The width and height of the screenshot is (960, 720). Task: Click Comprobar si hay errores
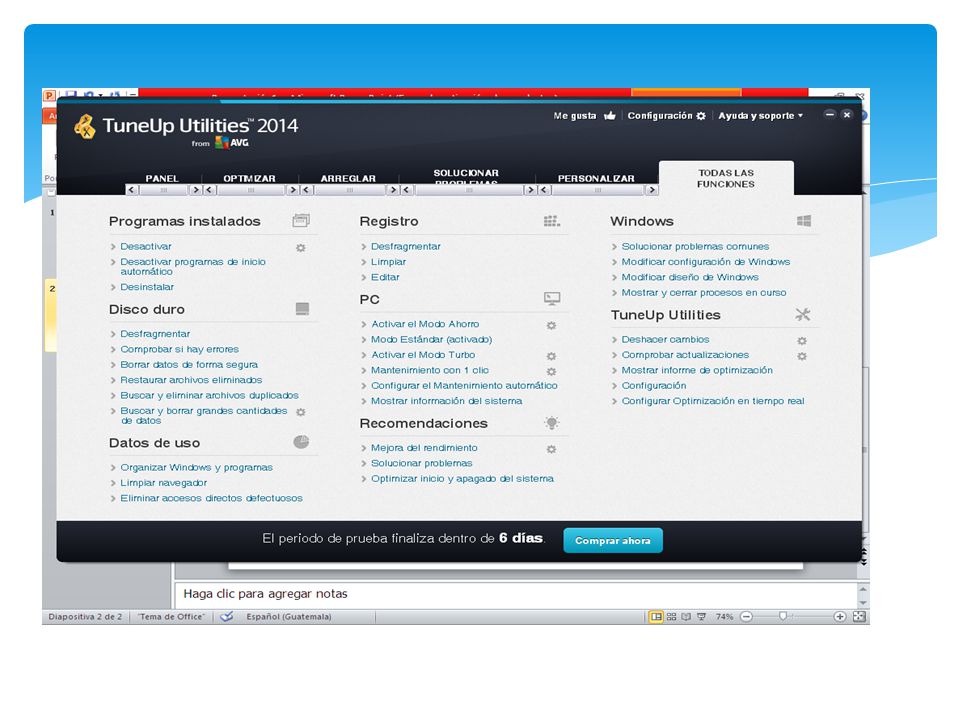click(x=179, y=349)
